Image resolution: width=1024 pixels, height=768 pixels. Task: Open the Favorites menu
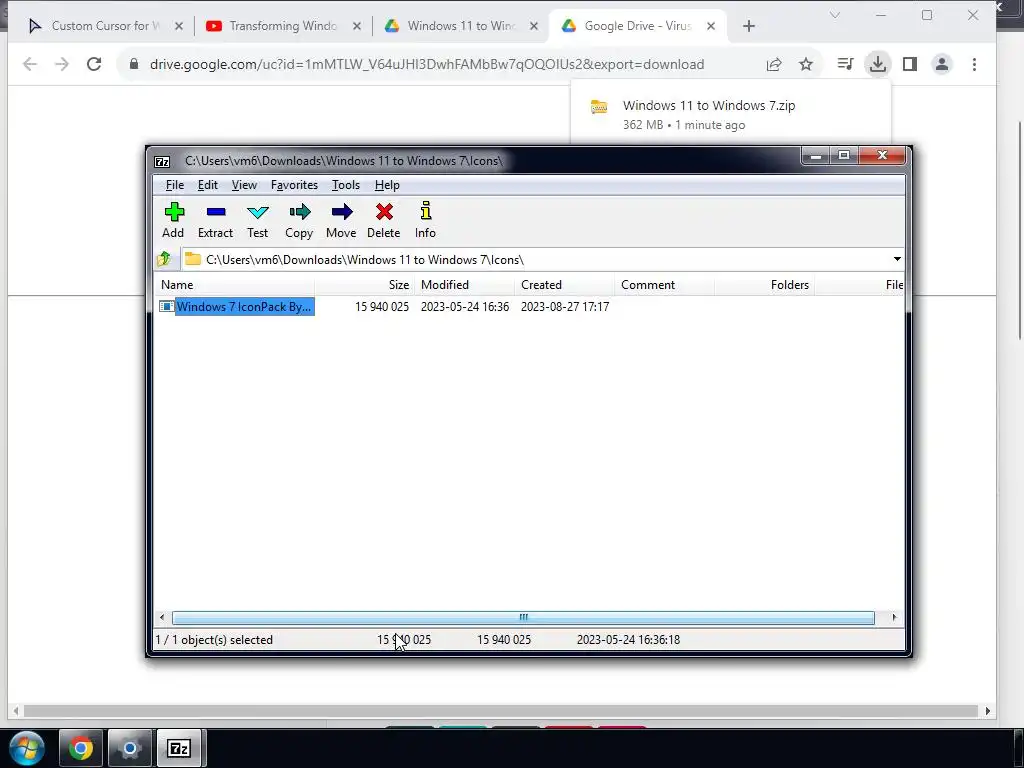click(x=294, y=185)
